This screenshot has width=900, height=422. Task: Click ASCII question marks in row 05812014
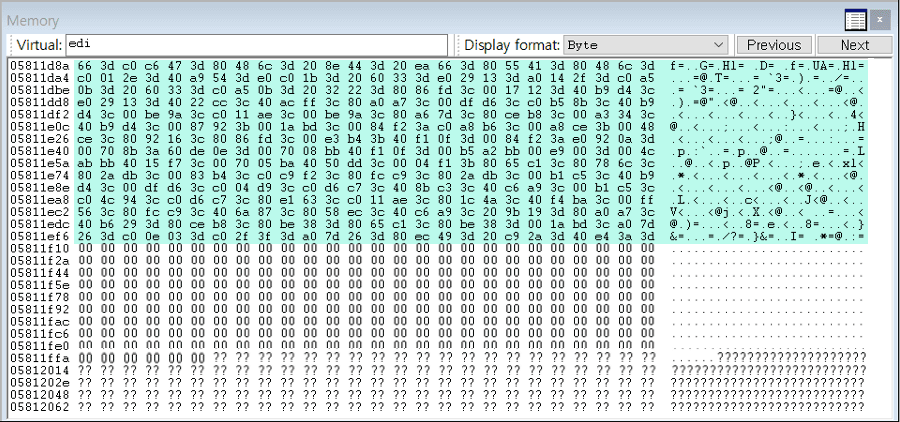(769, 370)
